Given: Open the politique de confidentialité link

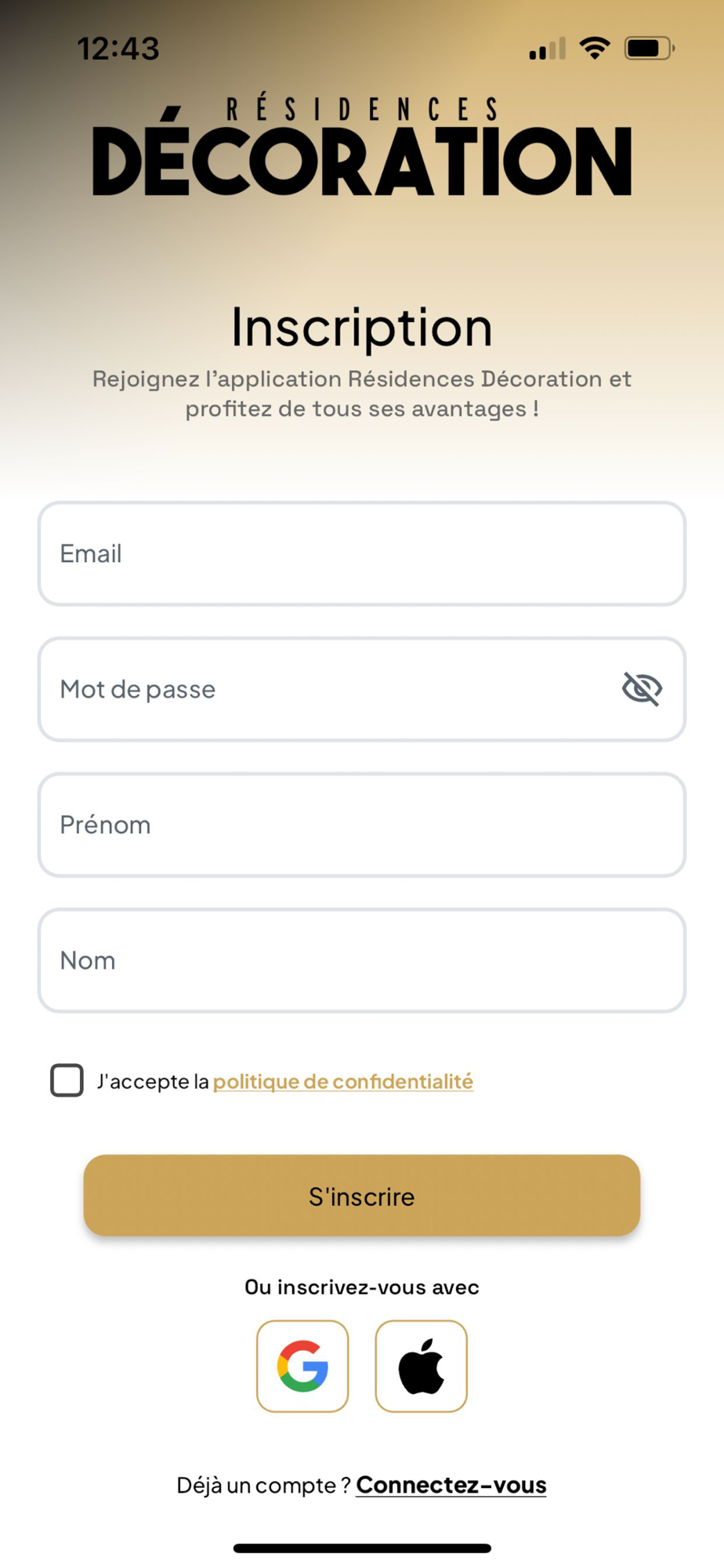Looking at the screenshot, I should (x=343, y=1082).
